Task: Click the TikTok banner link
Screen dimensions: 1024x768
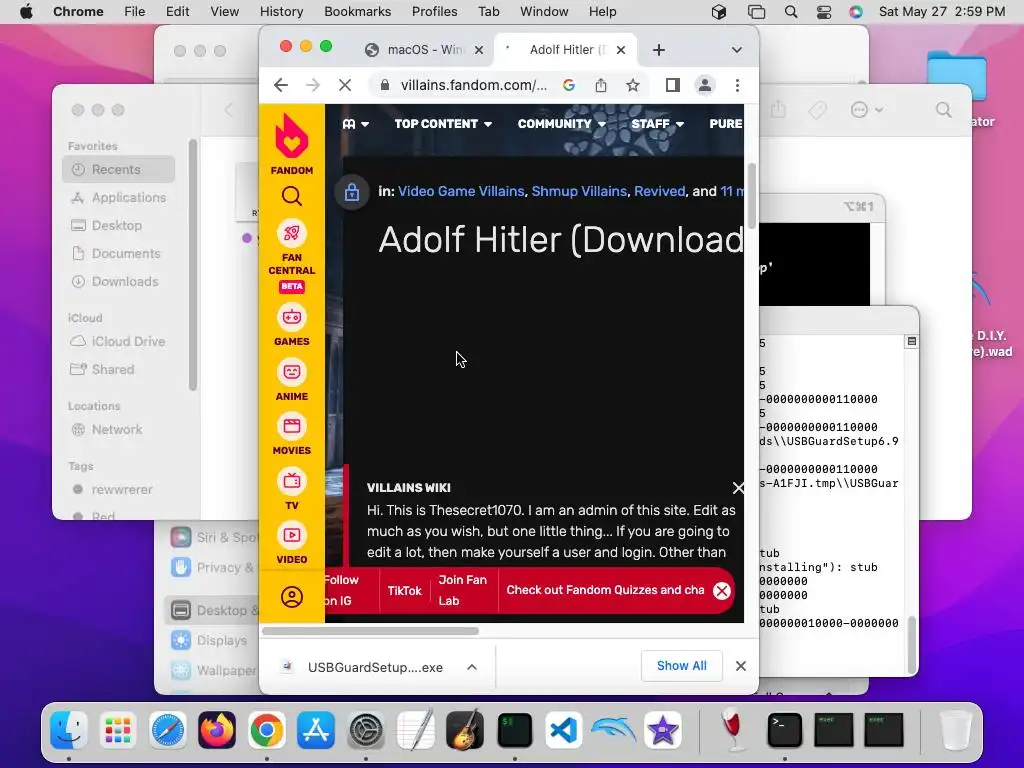Action: pos(404,590)
